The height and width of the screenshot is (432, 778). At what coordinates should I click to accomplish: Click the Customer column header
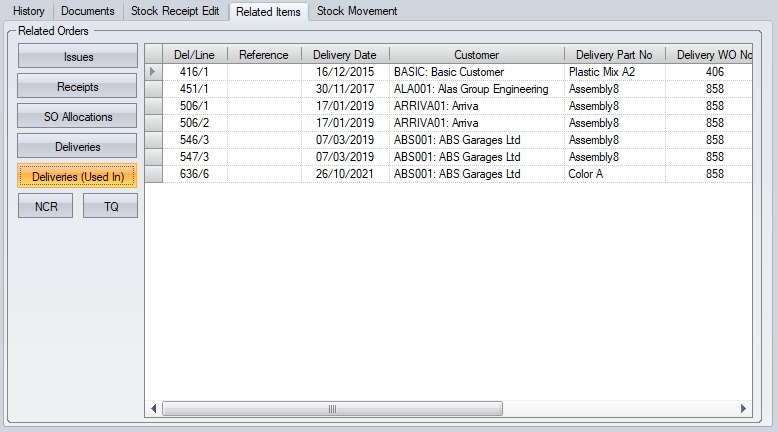click(x=476, y=55)
